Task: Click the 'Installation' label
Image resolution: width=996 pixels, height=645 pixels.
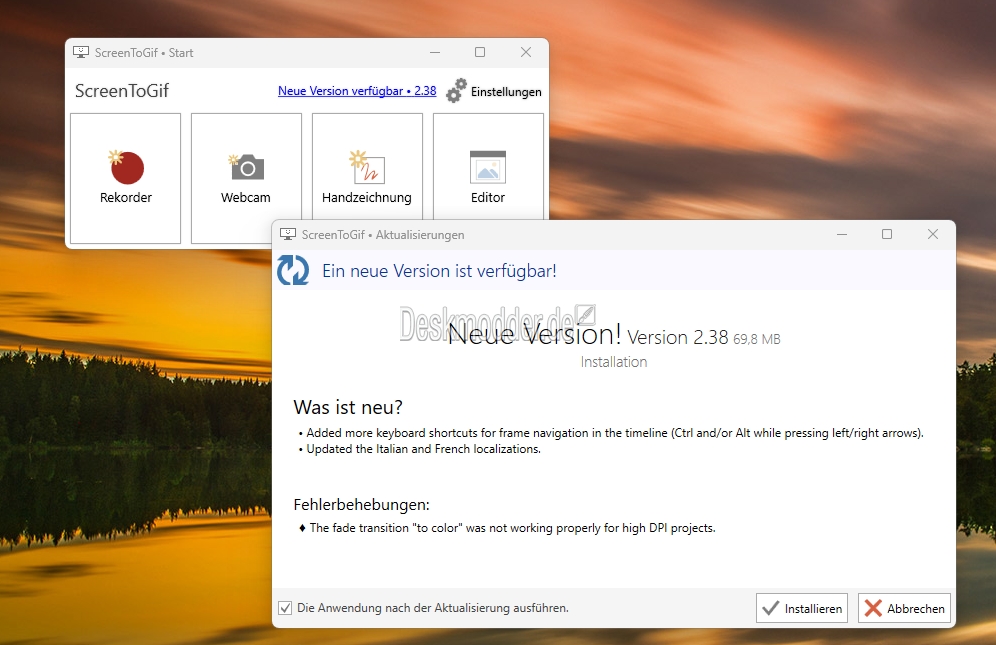Action: coord(614,362)
